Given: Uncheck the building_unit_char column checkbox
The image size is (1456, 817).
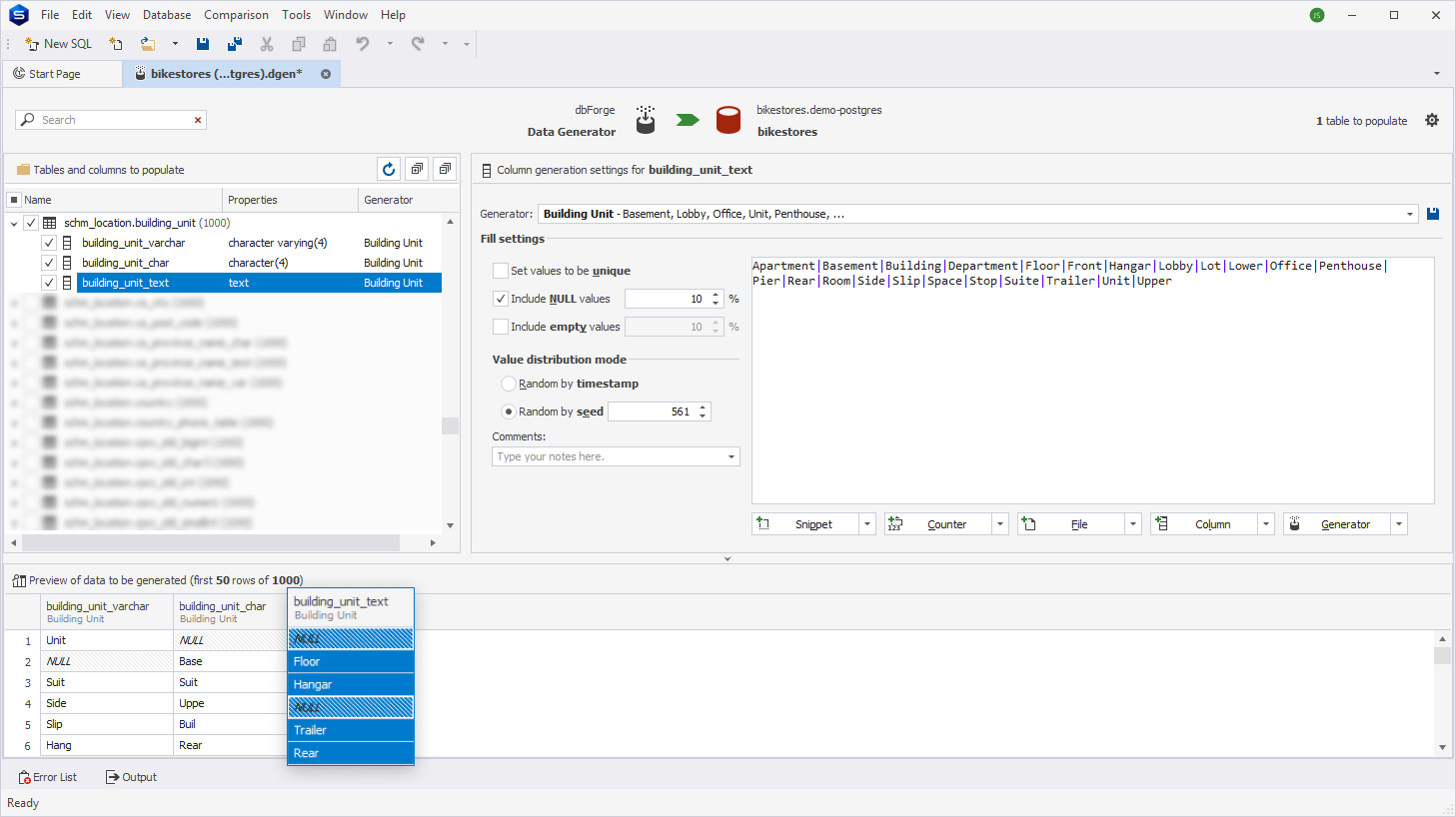Looking at the screenshot, I should 49,263.
